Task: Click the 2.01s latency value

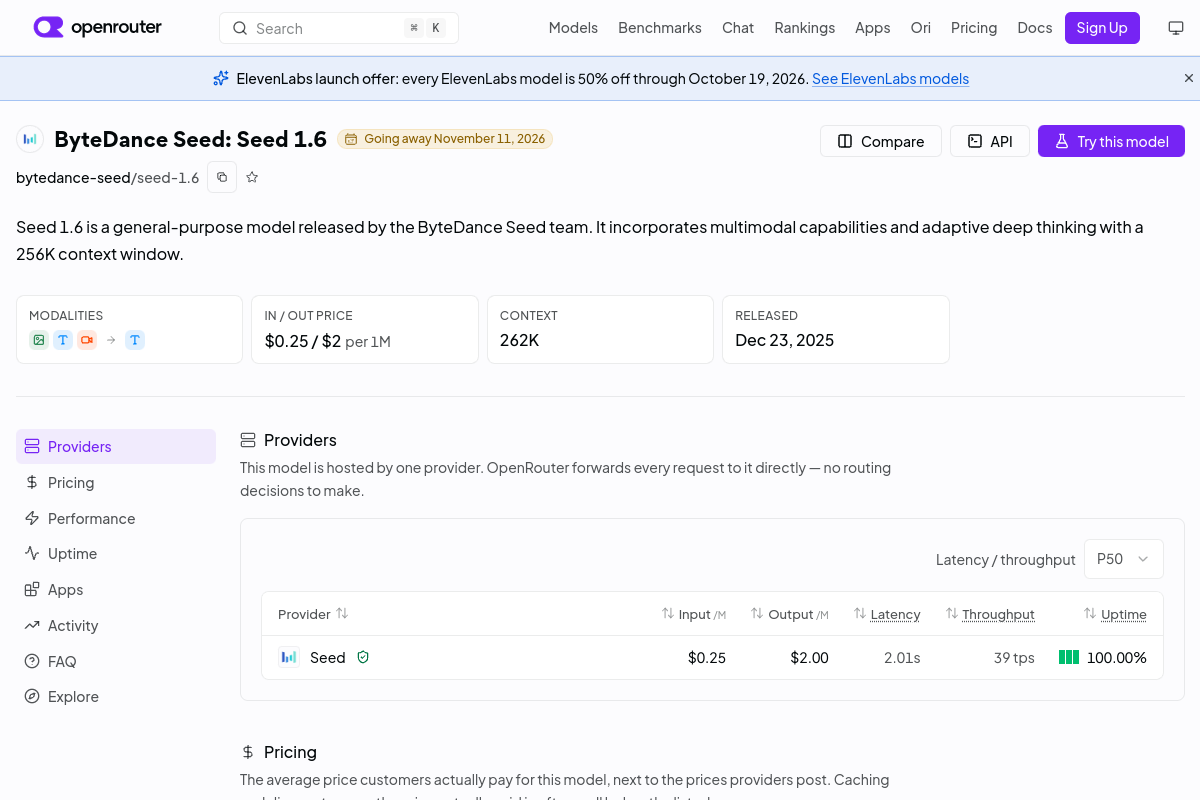Action: pos(902,658)
